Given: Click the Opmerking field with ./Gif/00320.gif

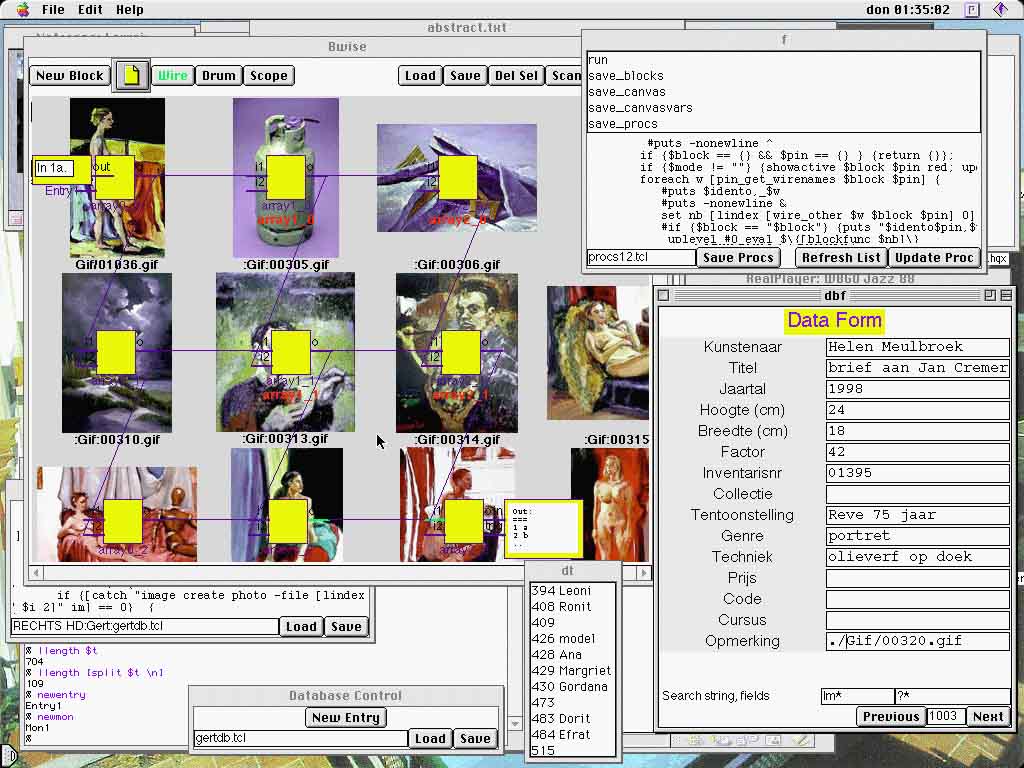Looking at the screenshot, I should coord(918,641).
